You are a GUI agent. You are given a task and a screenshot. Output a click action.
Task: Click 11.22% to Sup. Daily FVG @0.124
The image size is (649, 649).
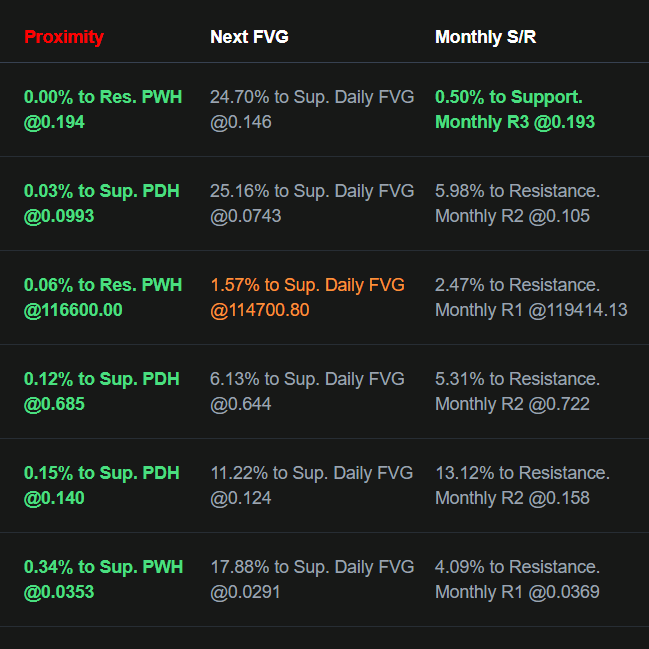[x=312, y=486]
